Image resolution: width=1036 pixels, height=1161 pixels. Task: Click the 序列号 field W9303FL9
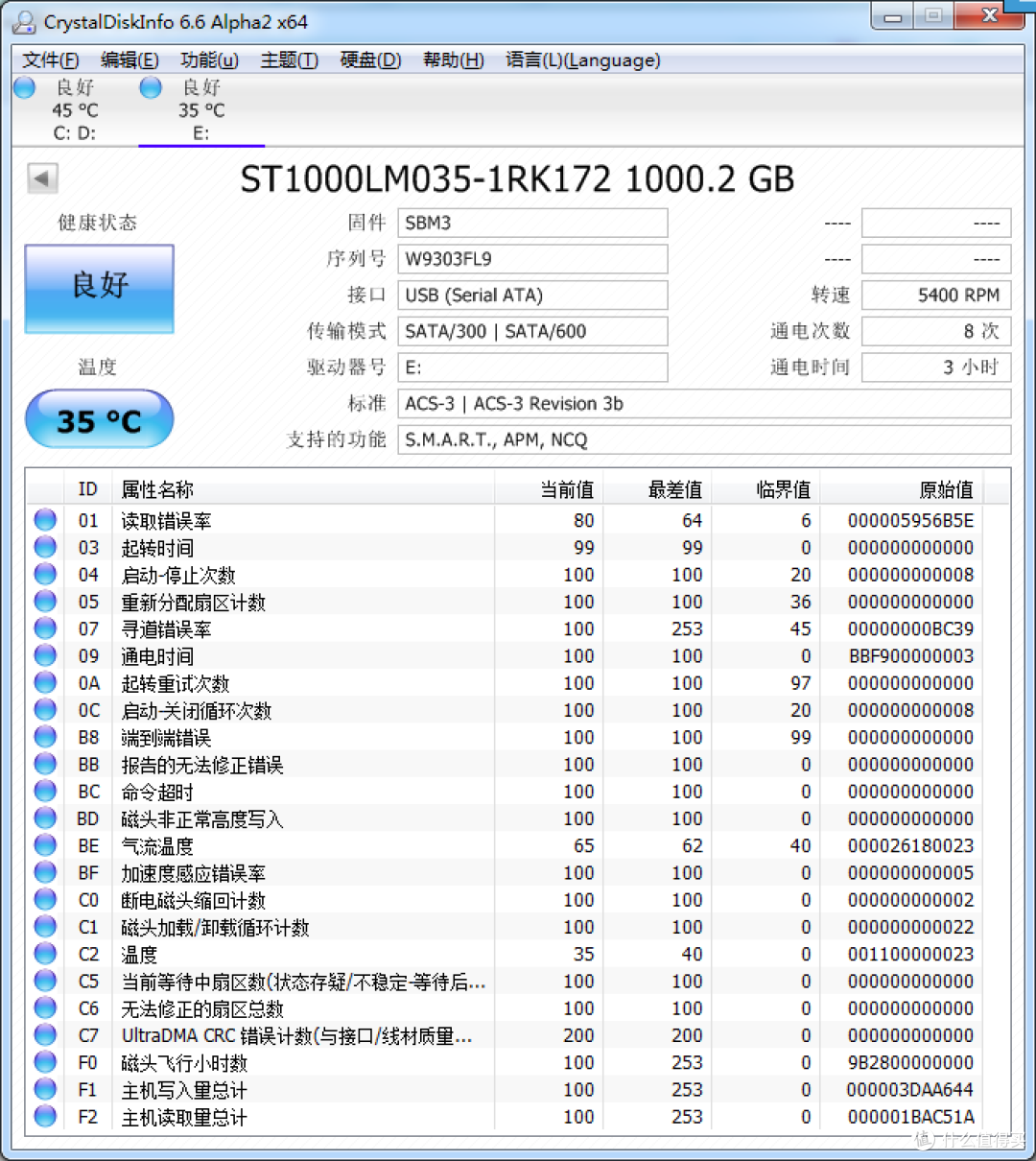point(532,259)
